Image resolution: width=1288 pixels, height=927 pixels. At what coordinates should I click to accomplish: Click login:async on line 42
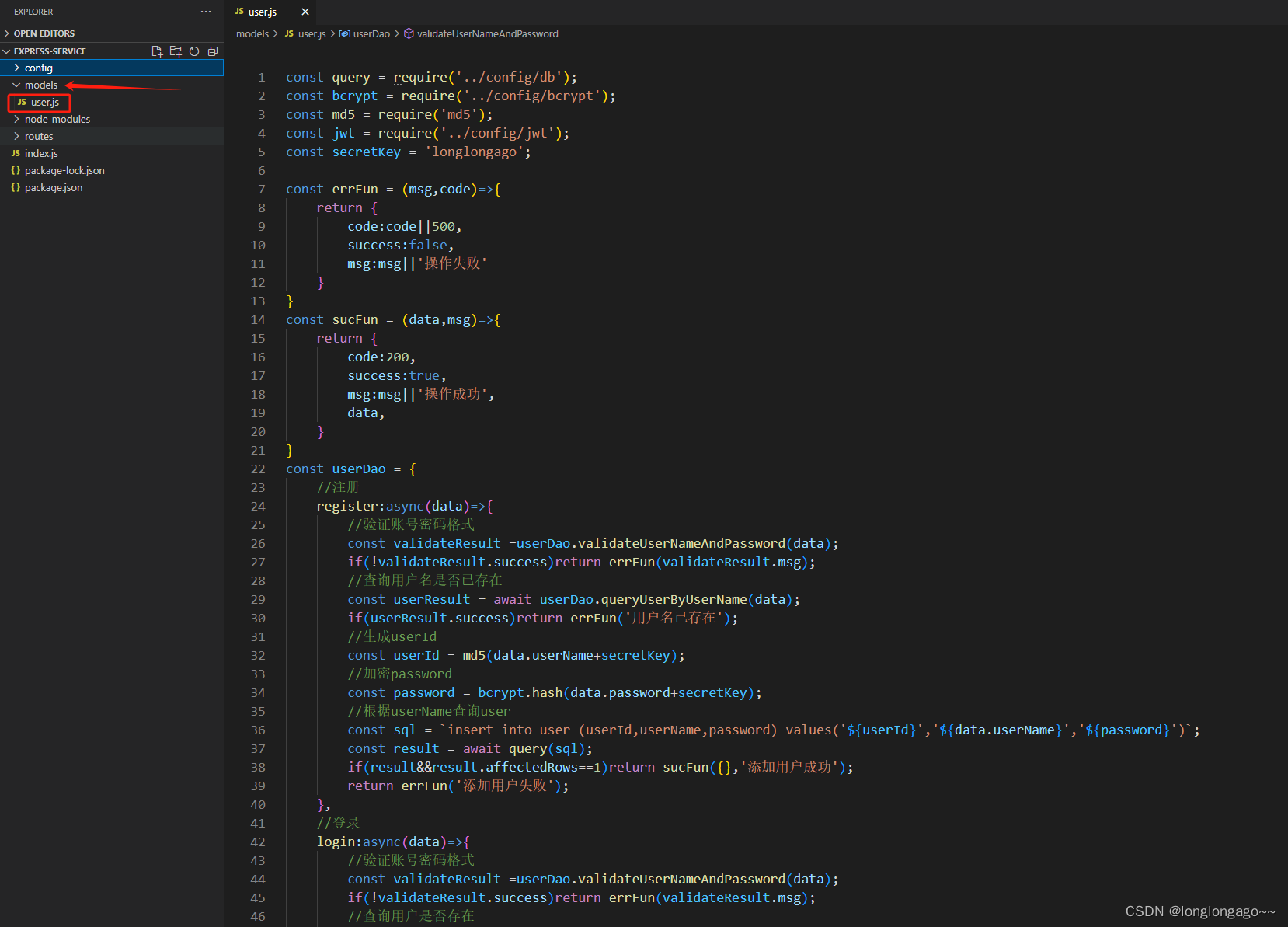pyautogui.click(x=359, y=842)
